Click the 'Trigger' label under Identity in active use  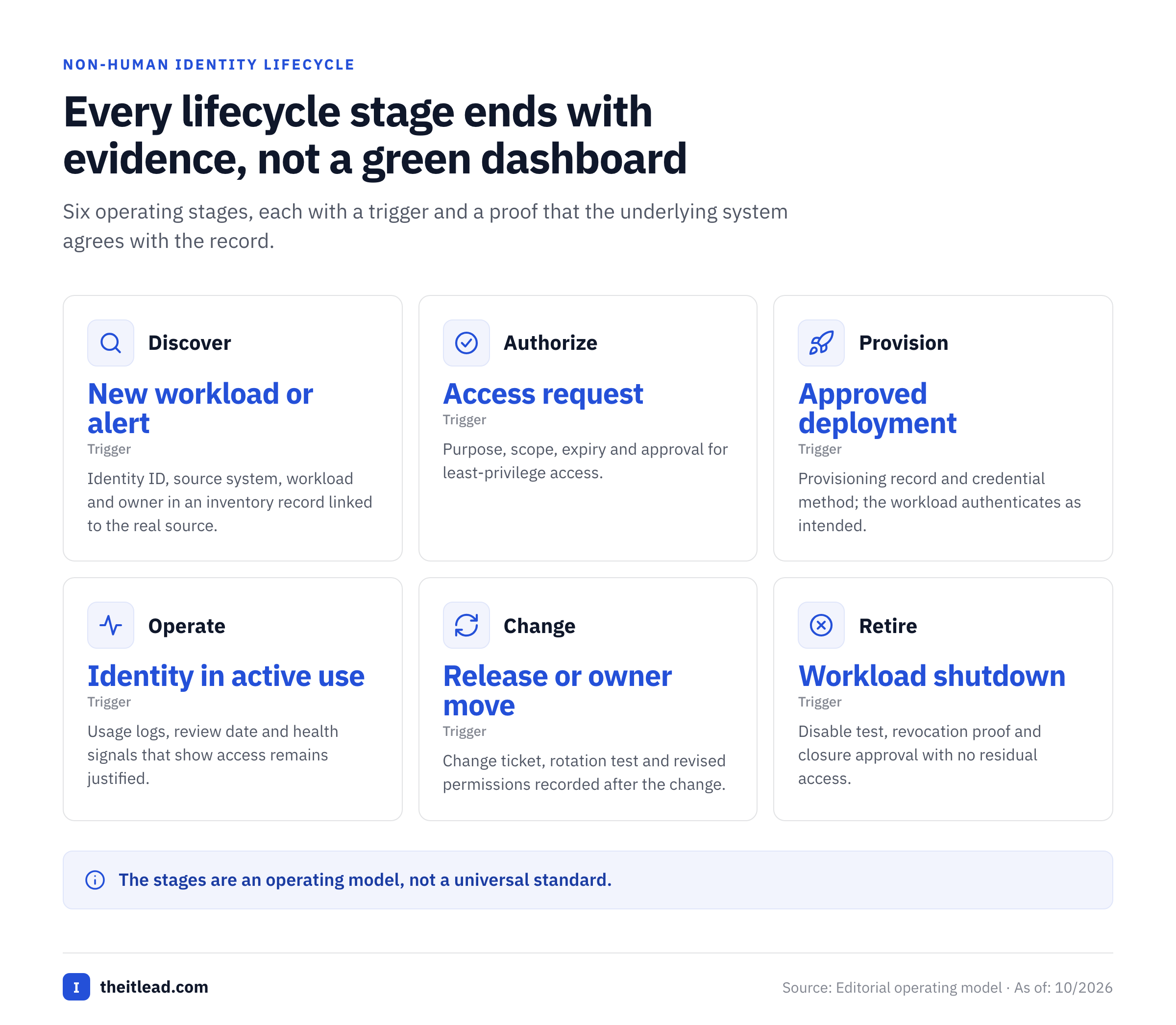point(109,702)
